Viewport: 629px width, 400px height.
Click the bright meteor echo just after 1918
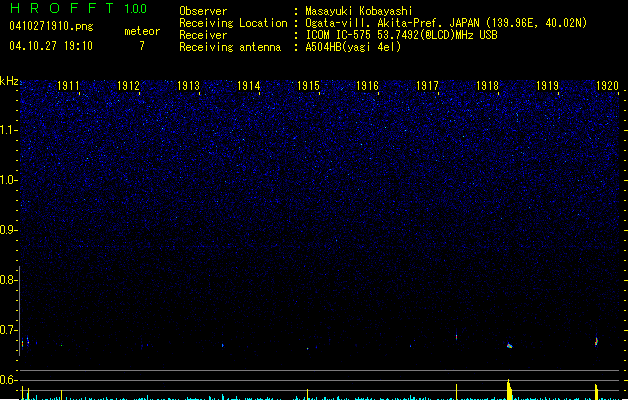coord(509,345)
